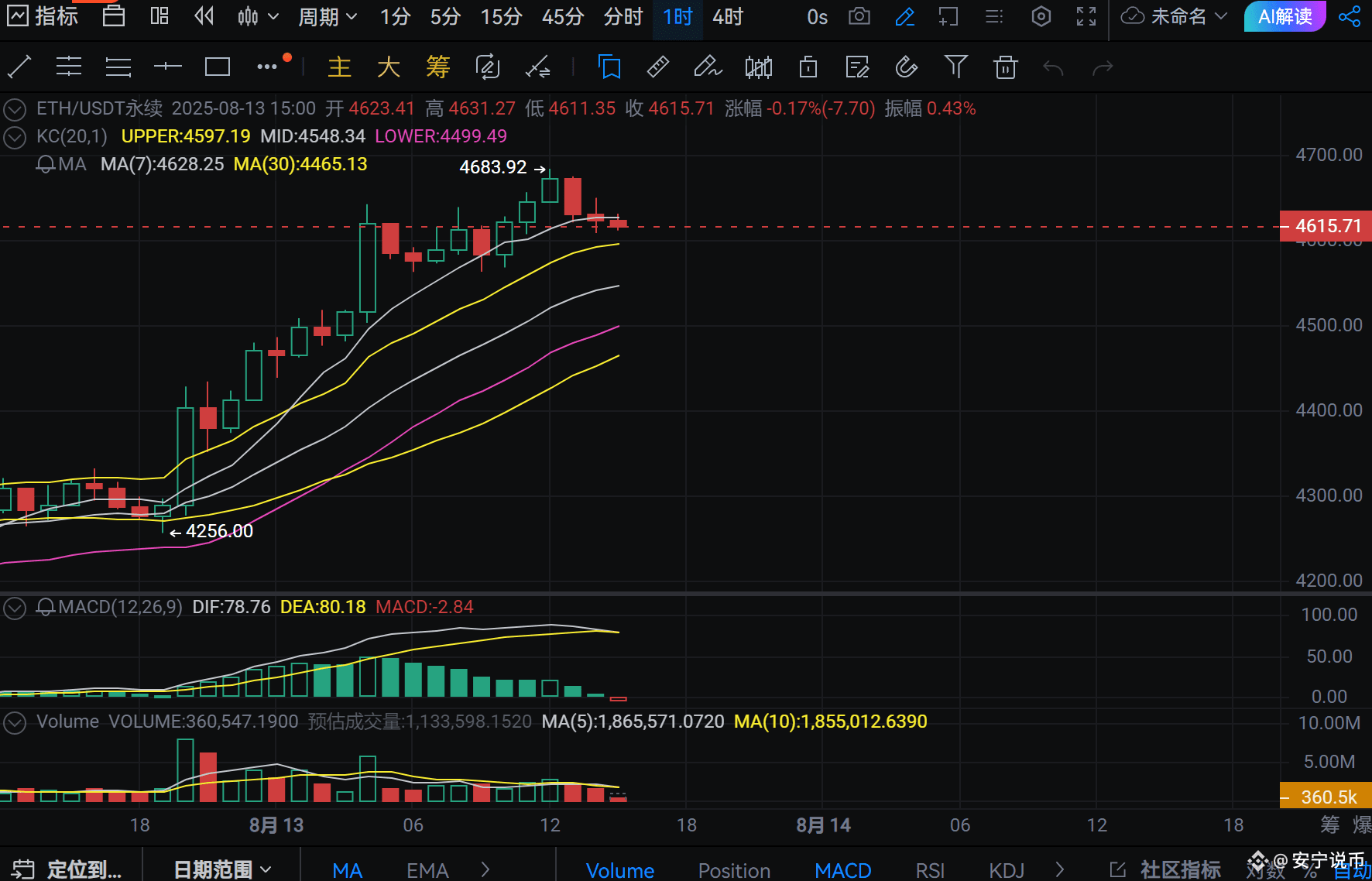
Task: Enter fullscreen mode
Action: point(1086,16)
